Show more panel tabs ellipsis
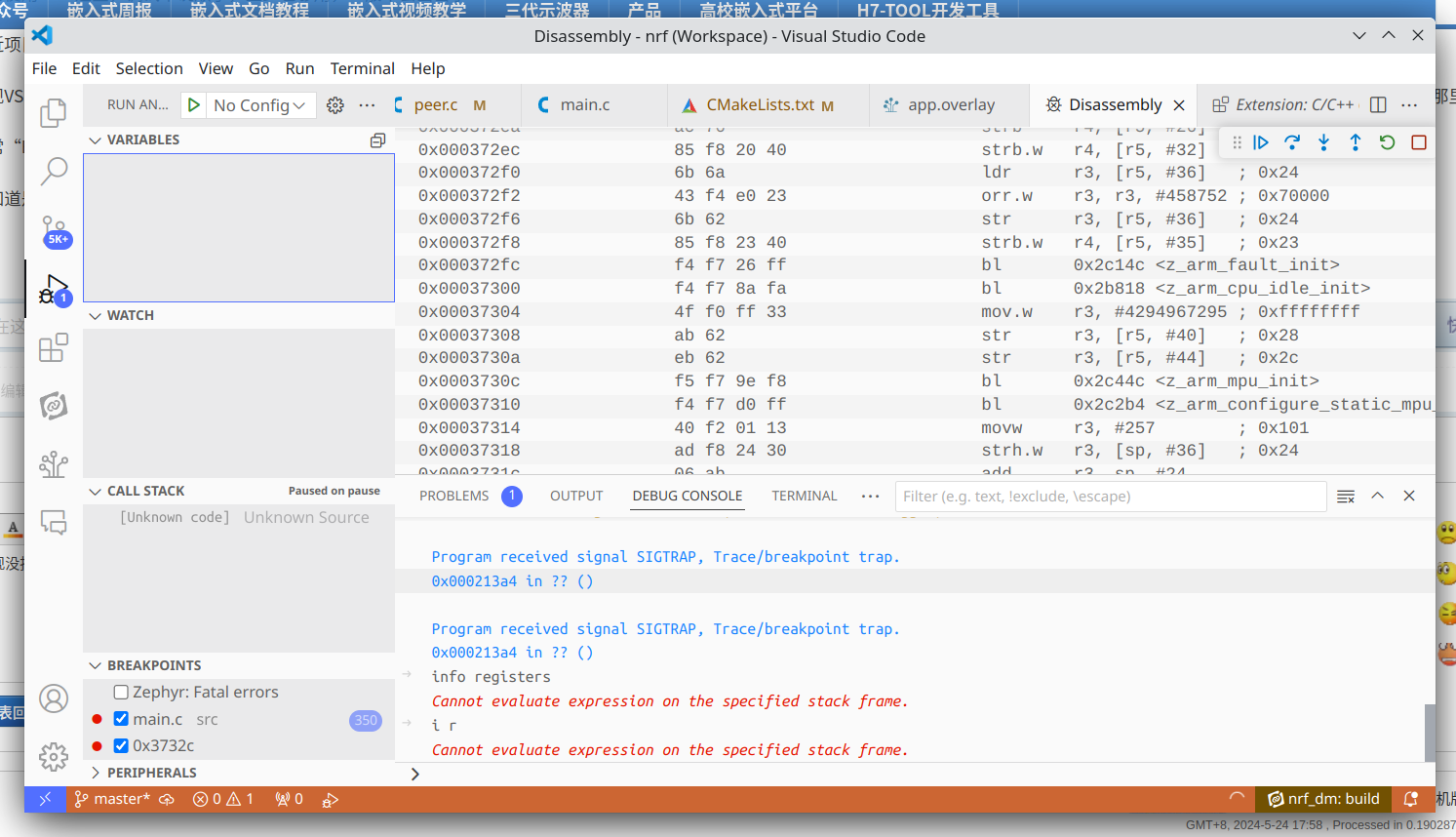This screenshot has width=1456, height=837. click(x=871, y=496)
